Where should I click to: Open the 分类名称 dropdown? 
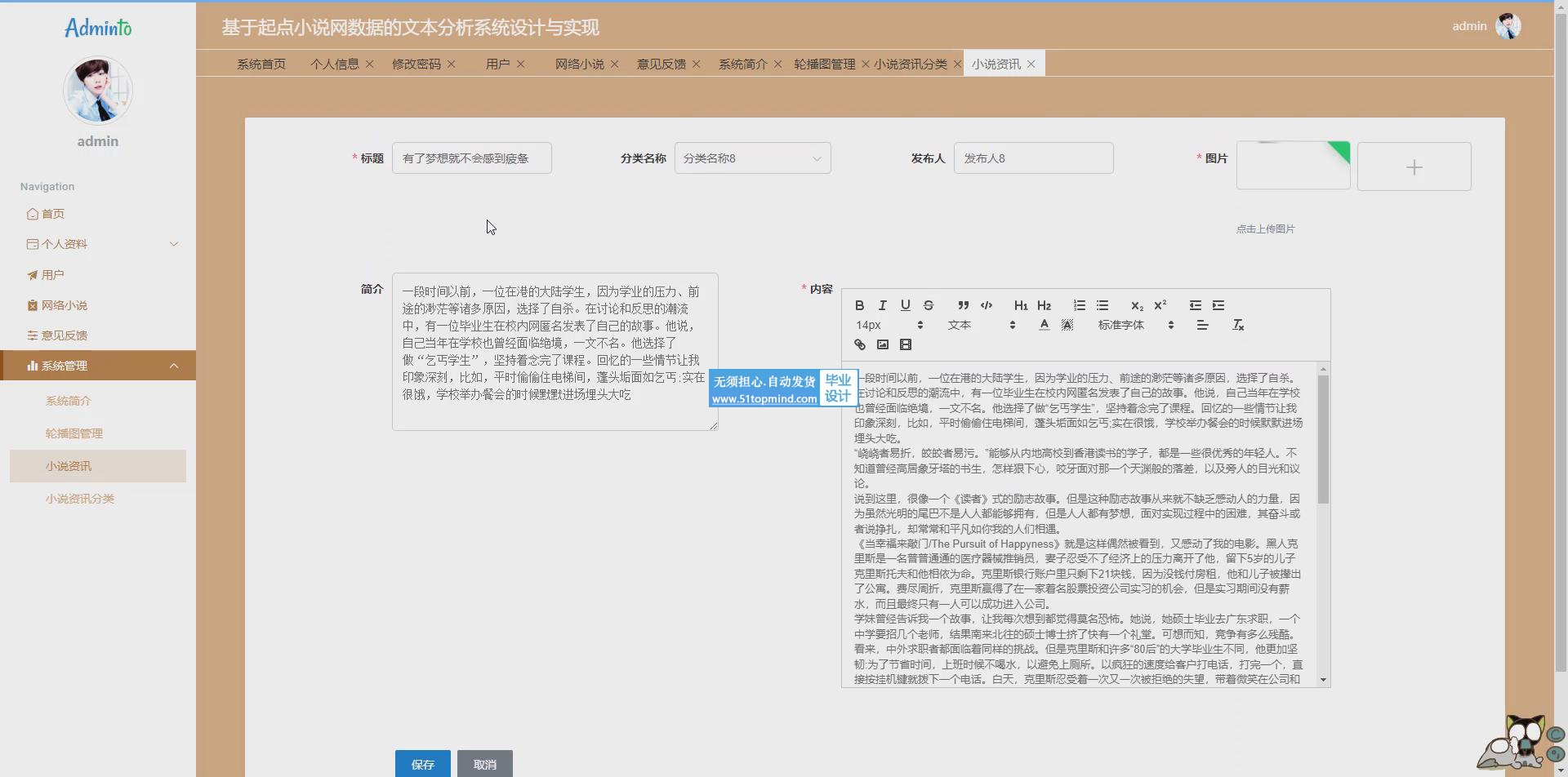click(x=752, y=158)
